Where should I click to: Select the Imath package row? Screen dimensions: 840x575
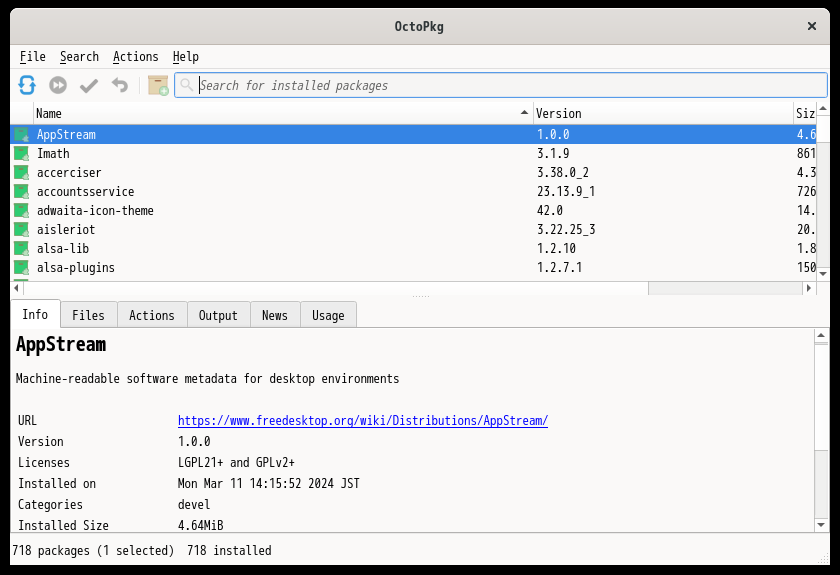pyautogui.click(x=413, y=154)
